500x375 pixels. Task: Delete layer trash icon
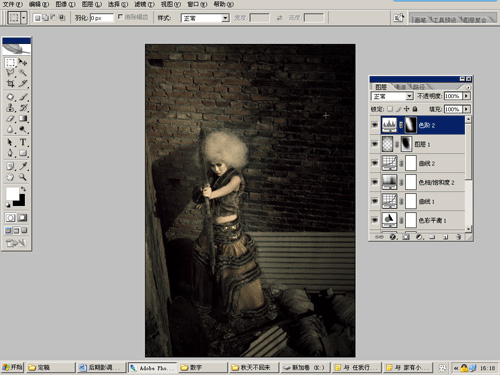point(459,237)
